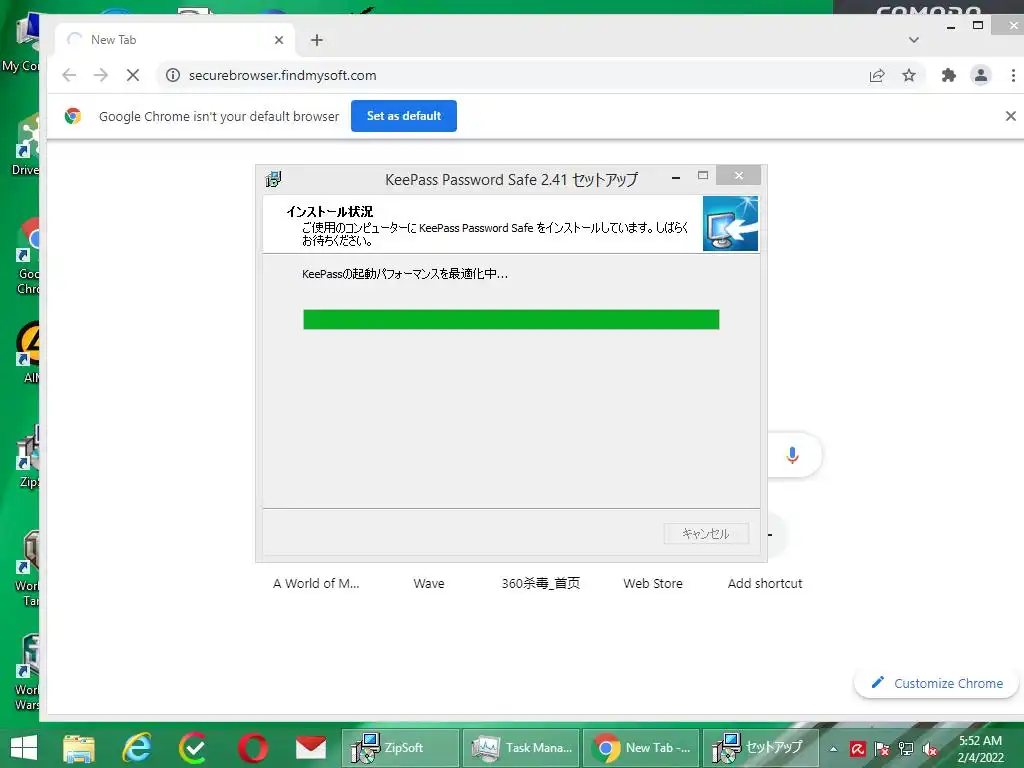Switch to ZipSoft taskbar window

click(x=400, y=748)
